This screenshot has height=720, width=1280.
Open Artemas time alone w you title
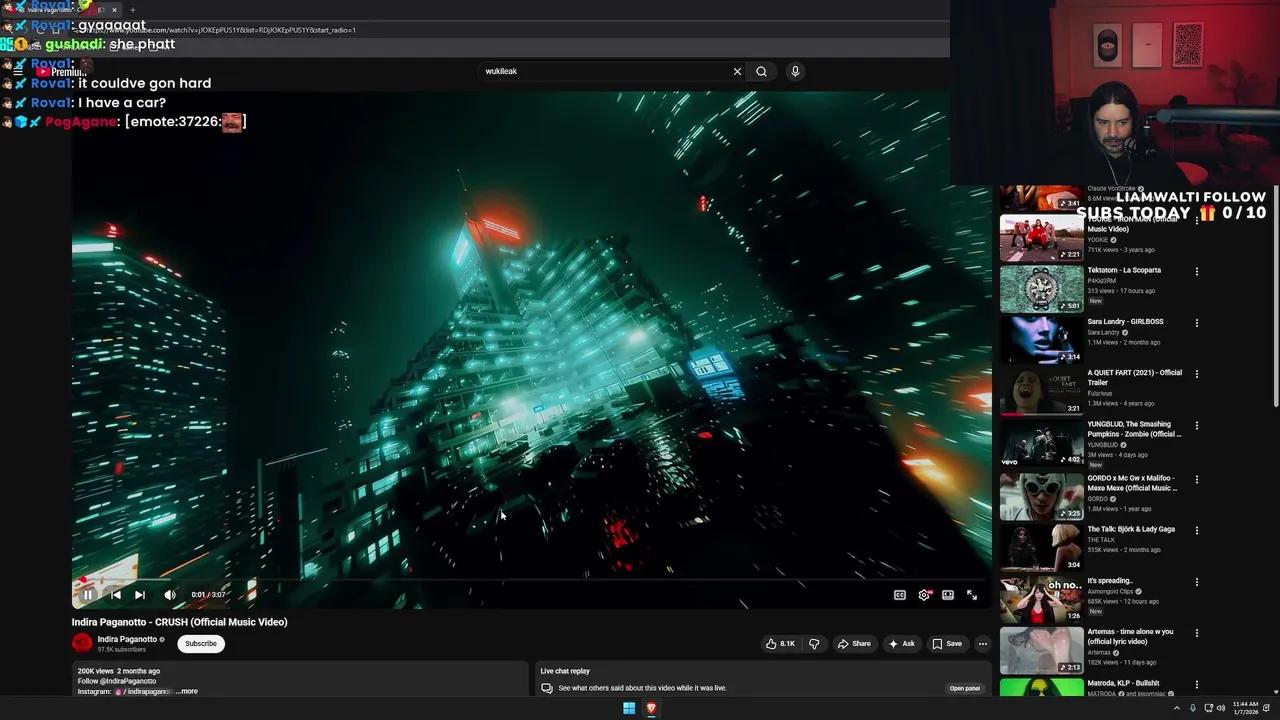click(1131, 637)
